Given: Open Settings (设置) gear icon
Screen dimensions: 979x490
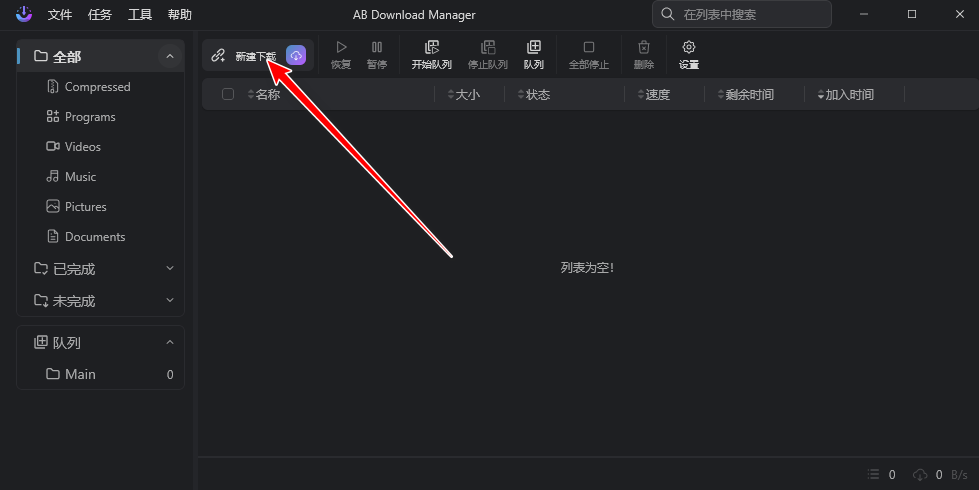Looking at the screenshot, I should pyautogui.click(x=689, y=47).
